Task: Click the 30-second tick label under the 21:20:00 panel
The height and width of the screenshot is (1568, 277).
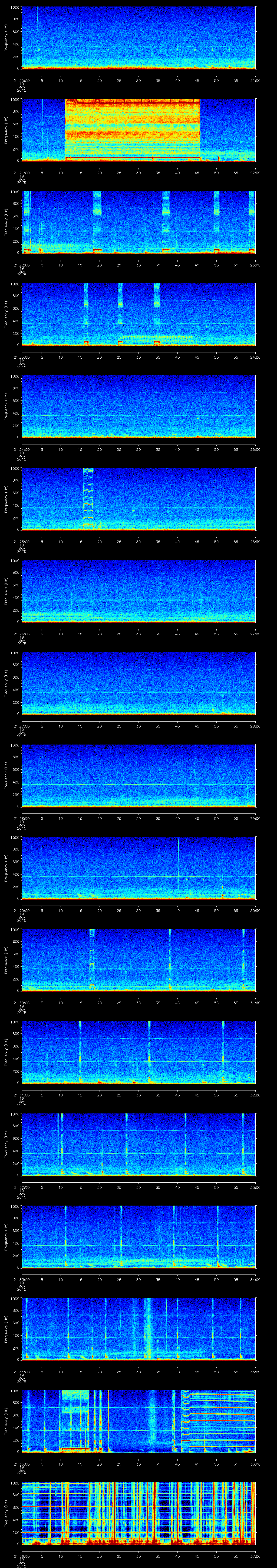Action: point(138,80)
